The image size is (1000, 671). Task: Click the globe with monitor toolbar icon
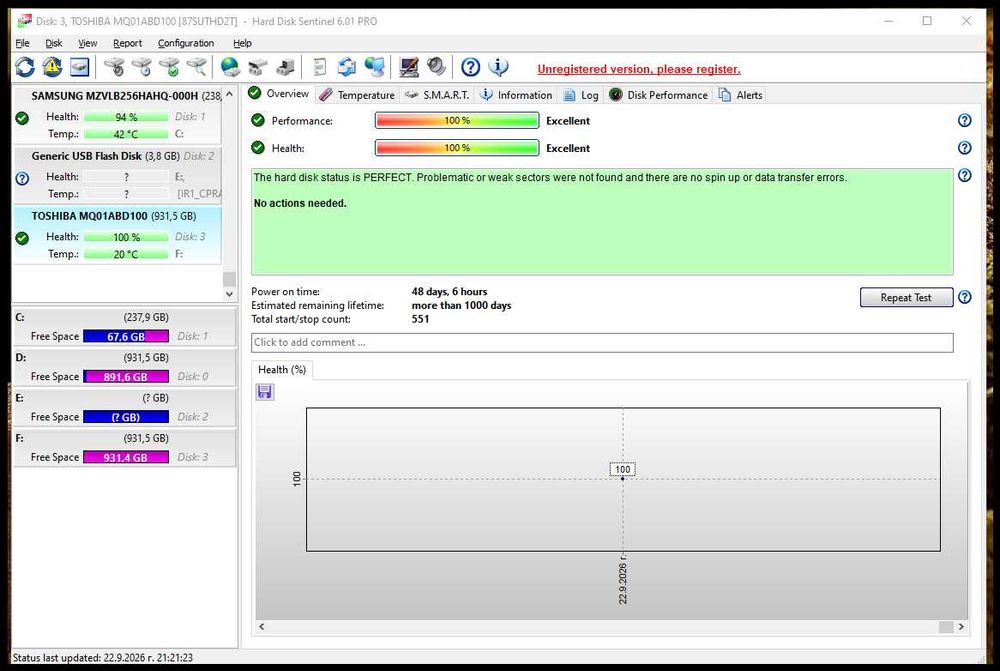[374, 67]
